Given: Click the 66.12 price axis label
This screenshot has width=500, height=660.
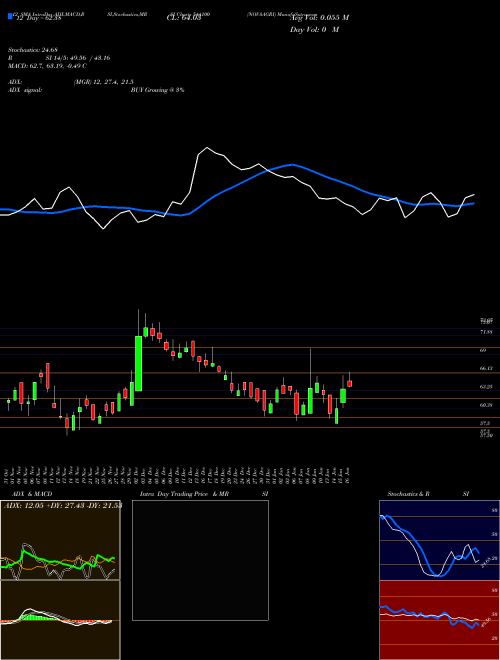Looking at the screenshot, I should point(486,368).
